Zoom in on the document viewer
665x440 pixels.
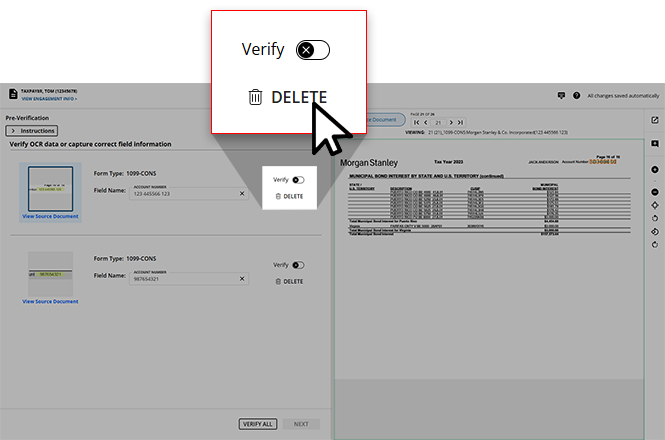655,170
